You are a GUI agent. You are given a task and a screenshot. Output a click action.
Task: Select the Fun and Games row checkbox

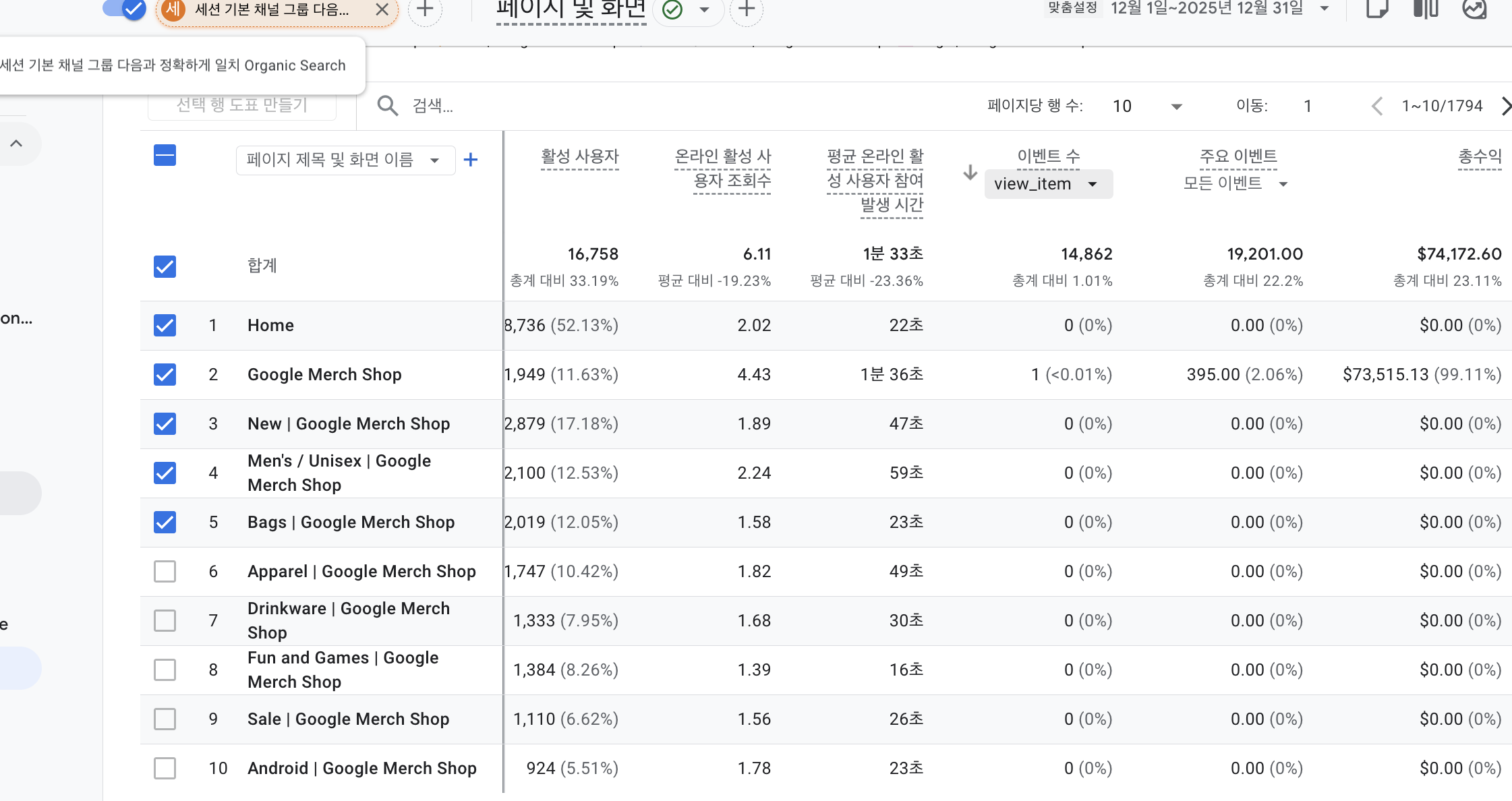pos(165,670)
